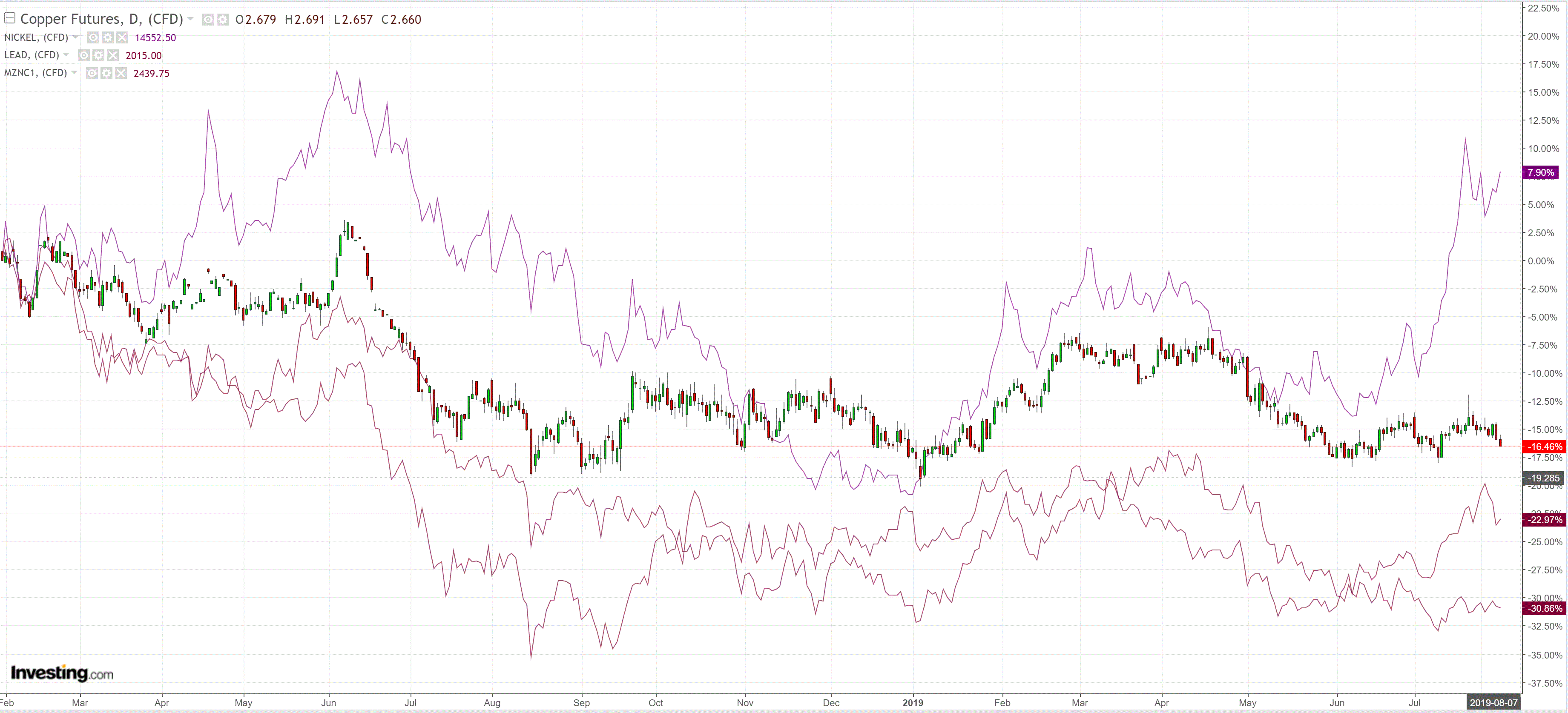Expand the LEAD series dropdown arrow

click(66, 55)
